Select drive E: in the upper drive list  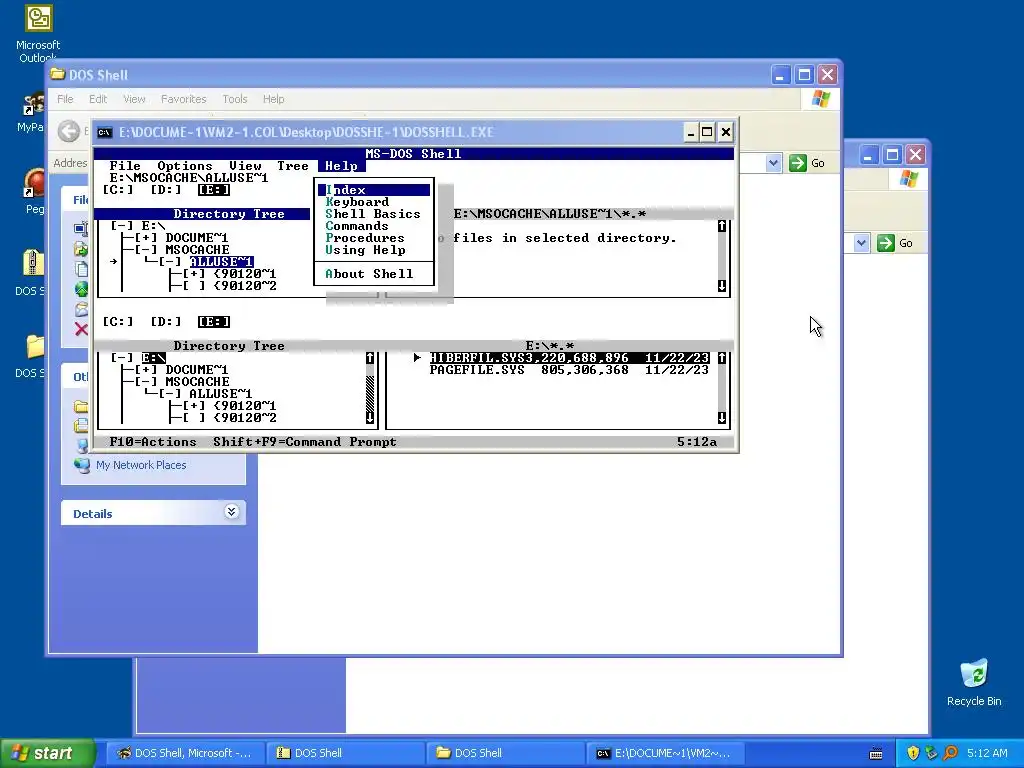[x=214, y=190]
